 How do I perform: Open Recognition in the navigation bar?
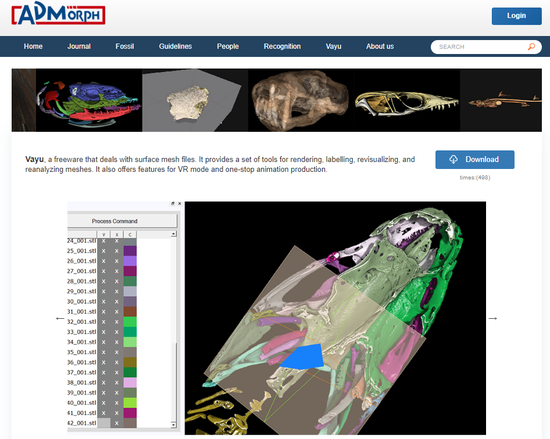(x=282, y=46)
